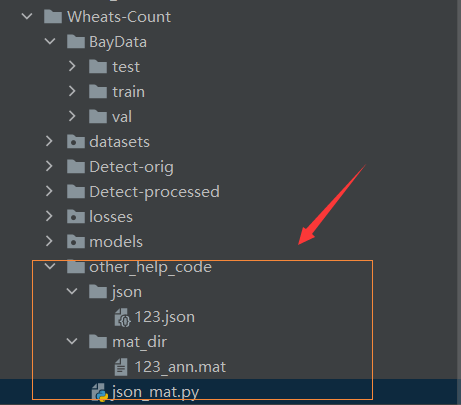Expand the train folder arrow
The image size is (461, 405).
click(x=72, y=91)
